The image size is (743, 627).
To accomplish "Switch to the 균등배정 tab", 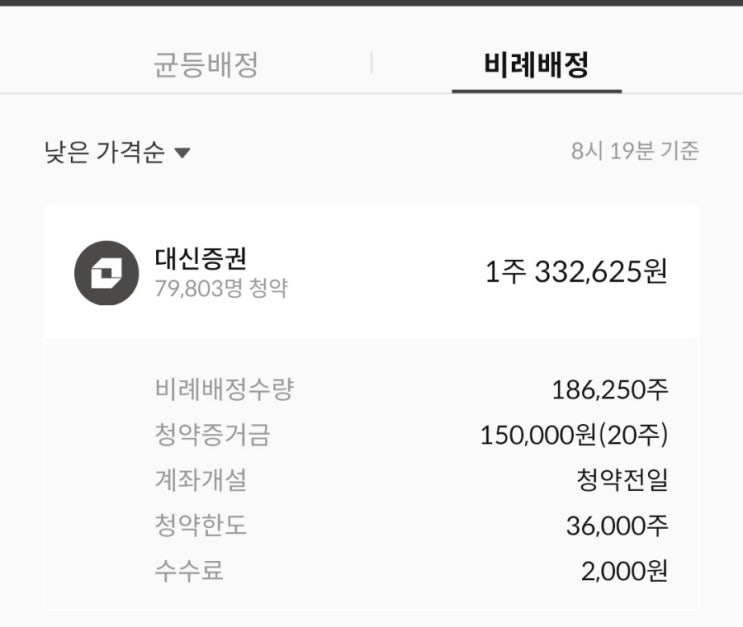I will 206,64.
